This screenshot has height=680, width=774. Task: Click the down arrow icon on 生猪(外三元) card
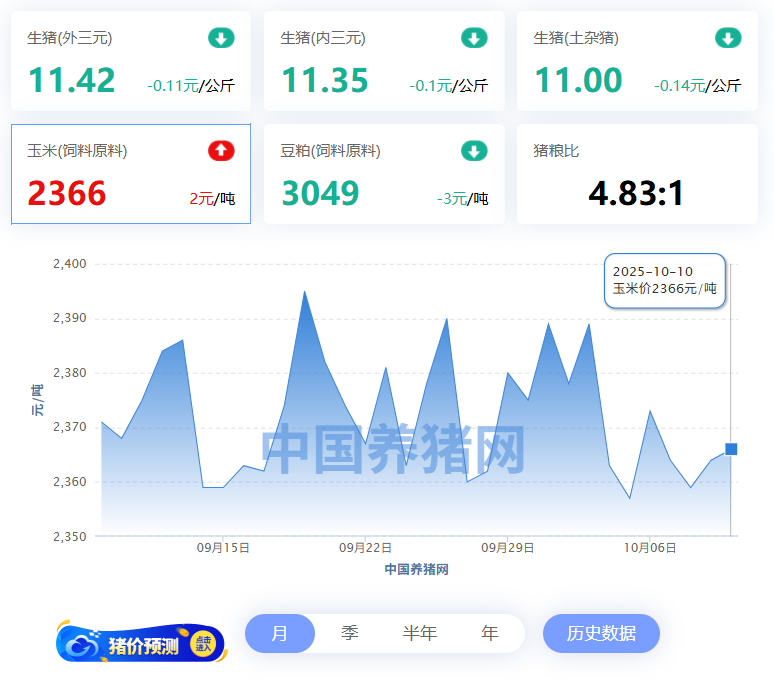tap(221, 39)
